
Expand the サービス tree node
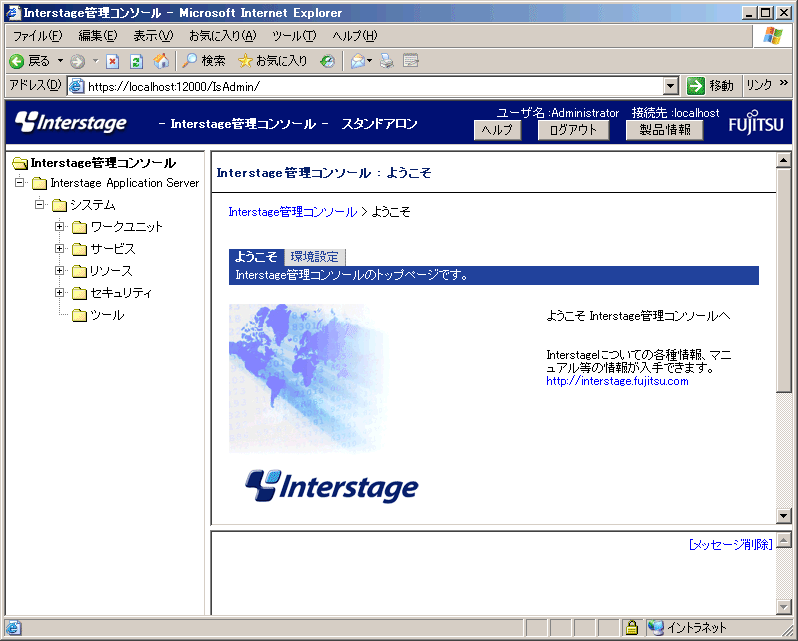pyautogui.click(x=60, y=248)
